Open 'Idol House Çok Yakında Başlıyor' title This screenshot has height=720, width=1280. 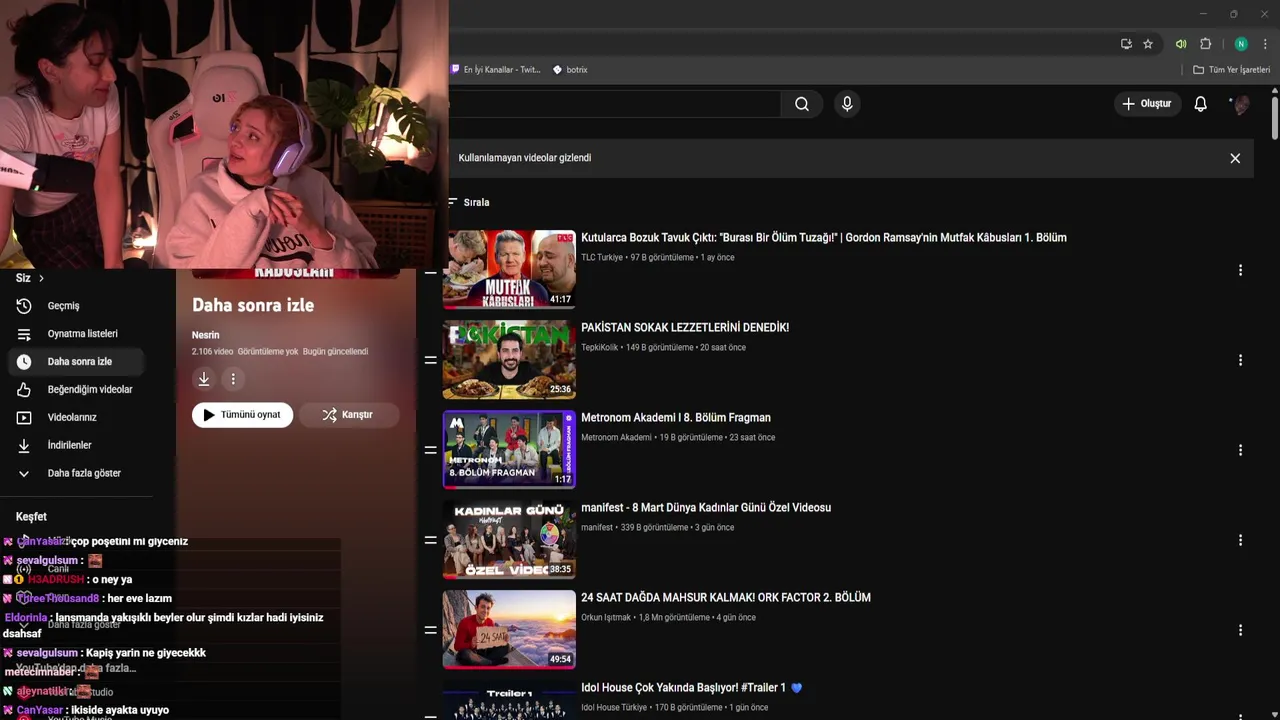(x=691, y=688)
